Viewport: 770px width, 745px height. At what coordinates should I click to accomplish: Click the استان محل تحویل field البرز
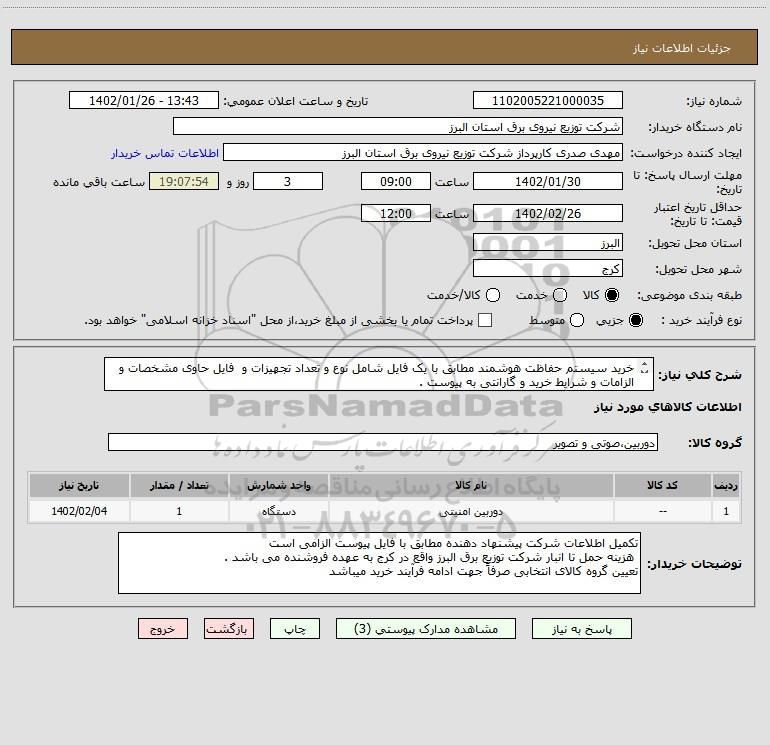(548, 243)
